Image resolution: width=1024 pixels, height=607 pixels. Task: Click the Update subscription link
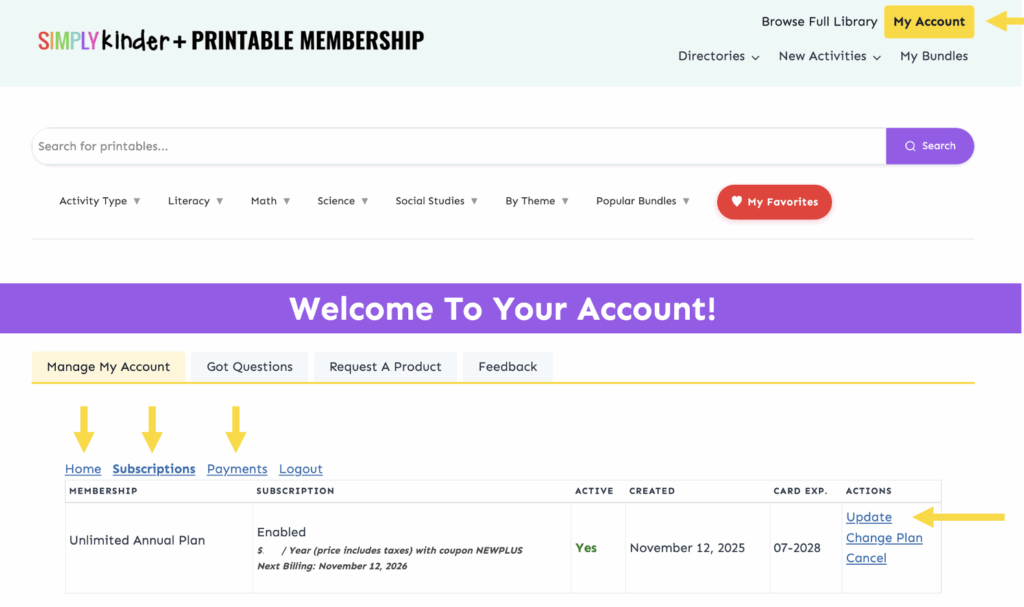click(x=868, y=517)
